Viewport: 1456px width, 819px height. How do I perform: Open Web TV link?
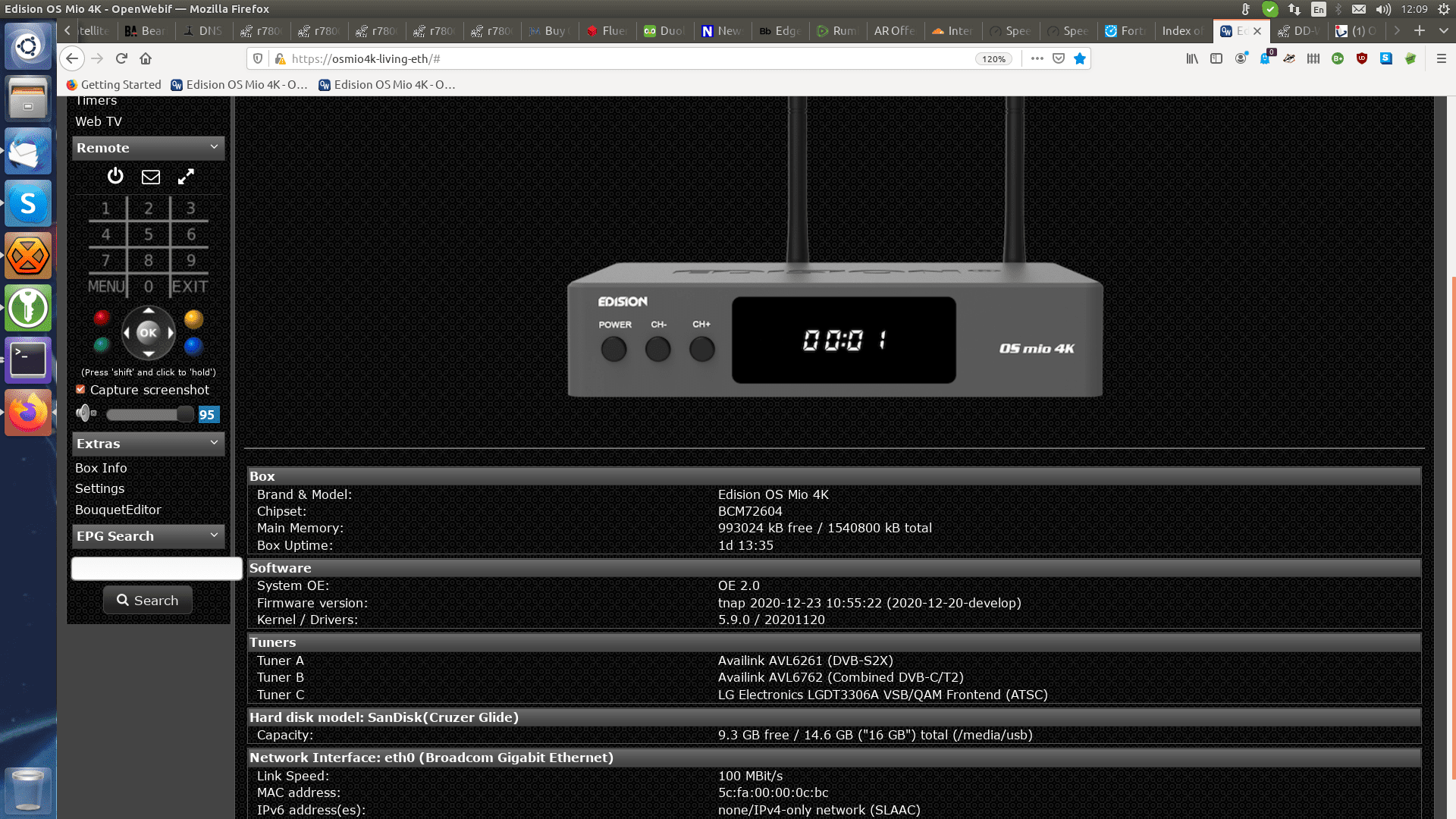[98, 121]
